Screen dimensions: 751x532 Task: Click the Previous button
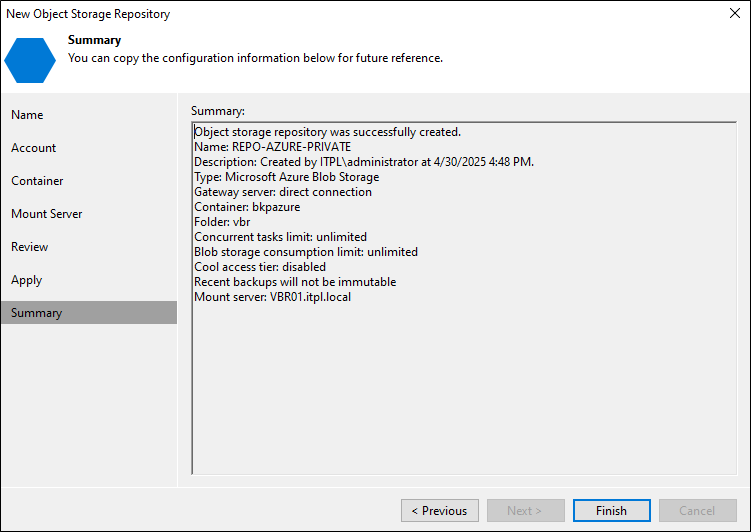(440, 510)
